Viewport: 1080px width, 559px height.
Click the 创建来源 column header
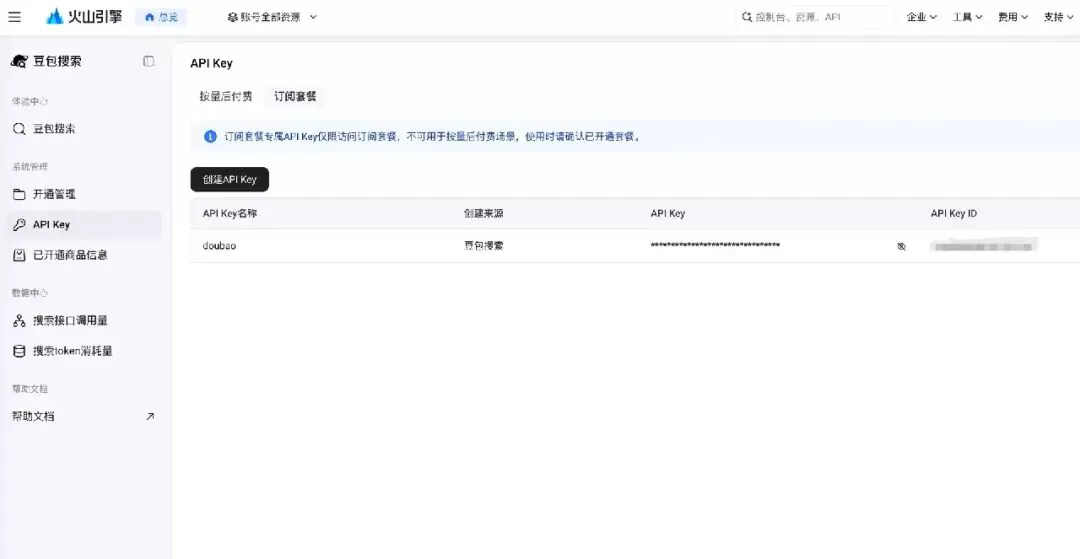click(484, 213)
